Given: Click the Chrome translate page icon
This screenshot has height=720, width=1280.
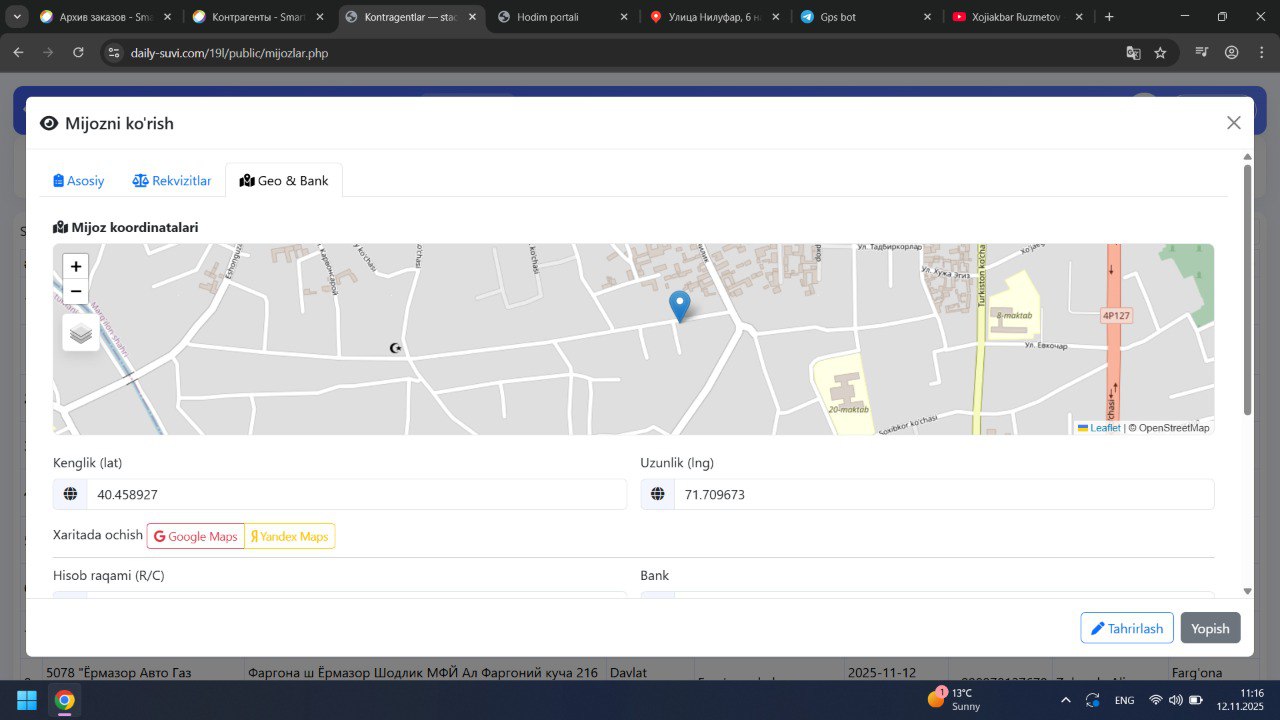Looking at the screenshot, I should [1133, 53].
